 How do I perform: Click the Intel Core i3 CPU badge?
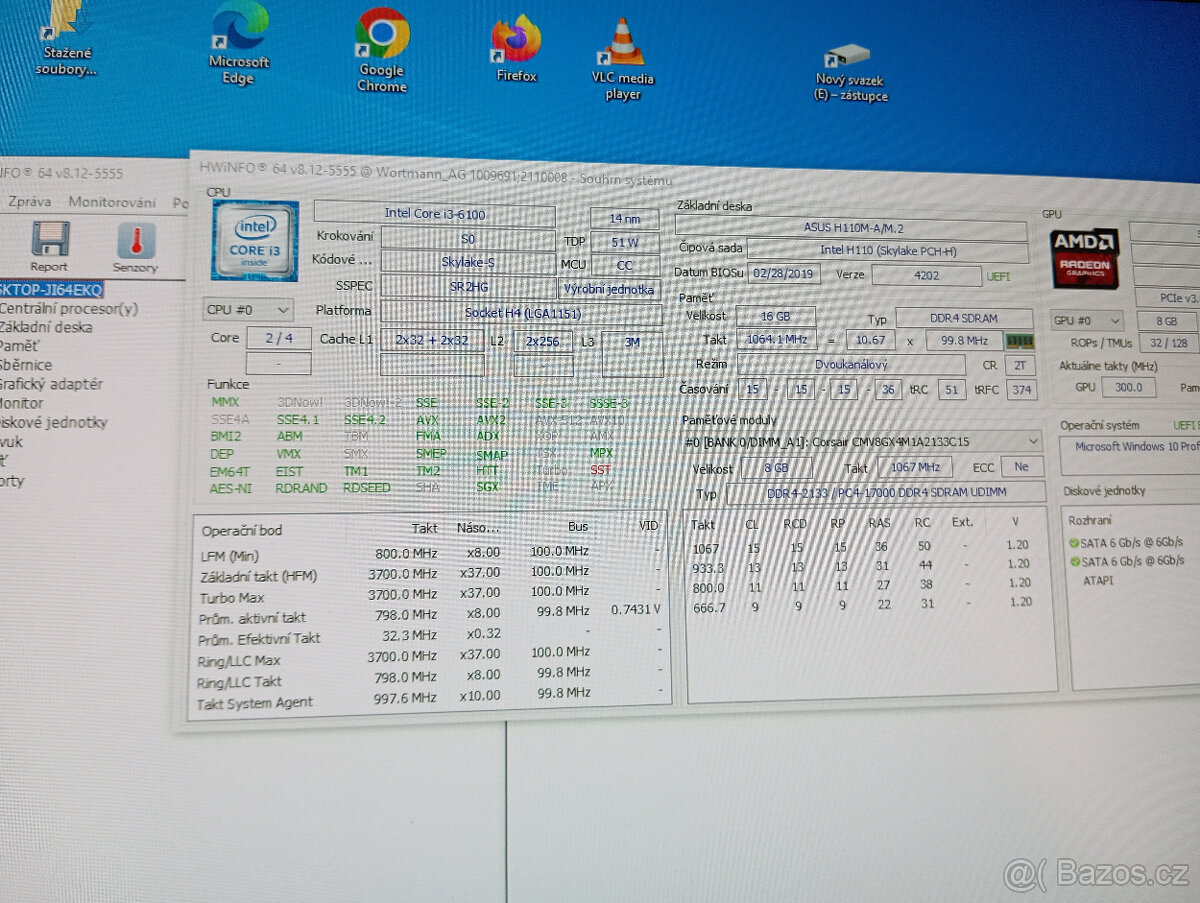click(253, 242)
